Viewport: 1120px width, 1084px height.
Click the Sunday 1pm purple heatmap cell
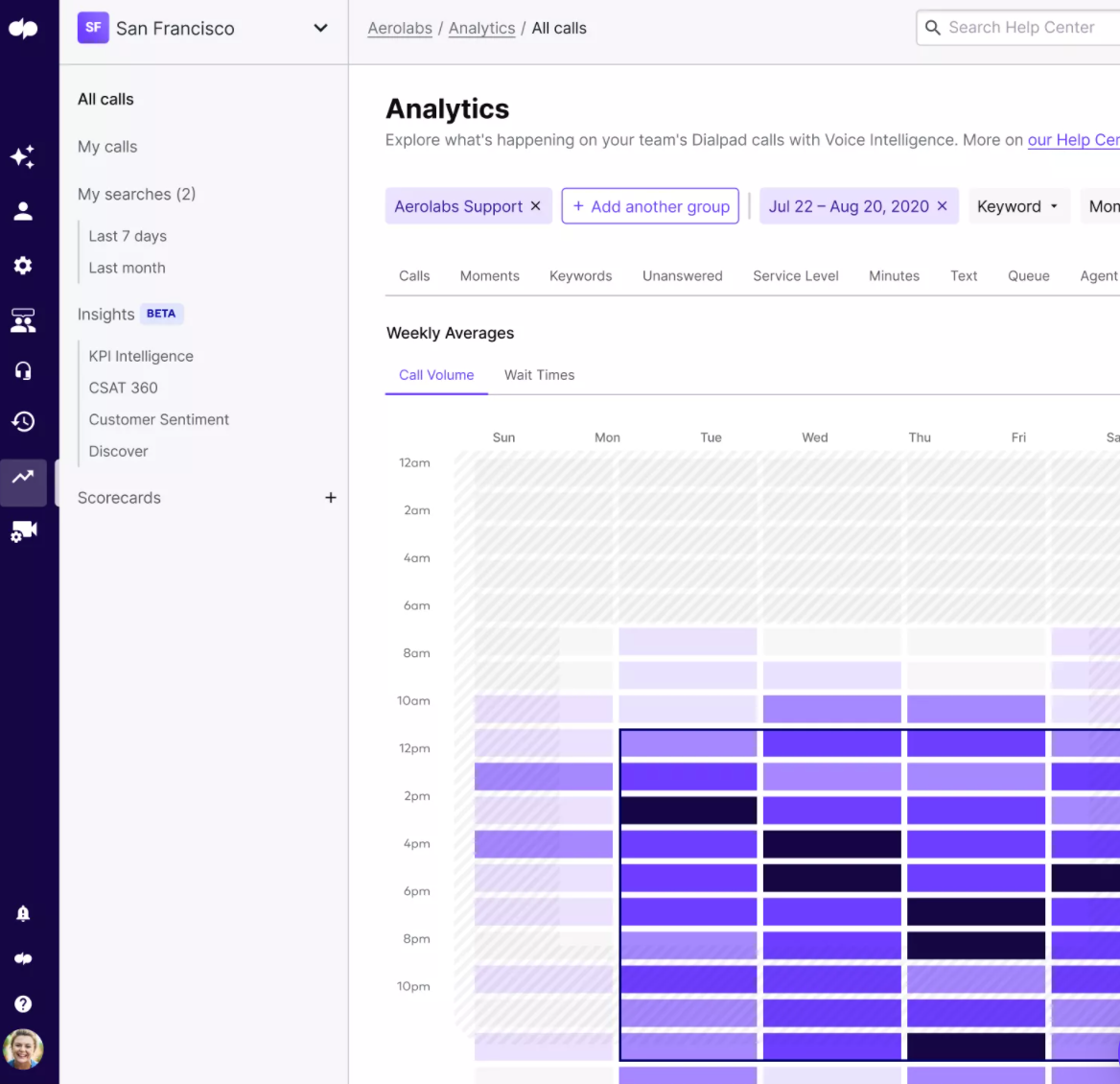[544, 777]
